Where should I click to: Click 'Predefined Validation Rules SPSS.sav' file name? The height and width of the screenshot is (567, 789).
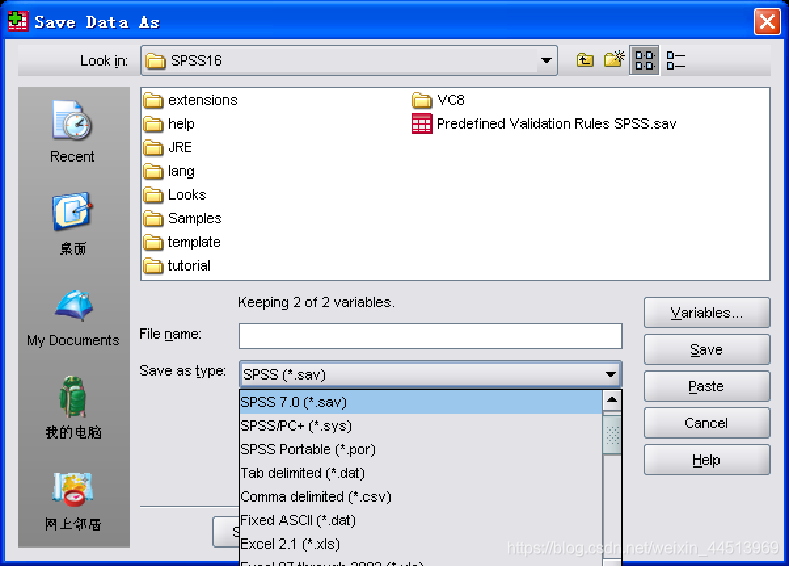click(556, 124)
